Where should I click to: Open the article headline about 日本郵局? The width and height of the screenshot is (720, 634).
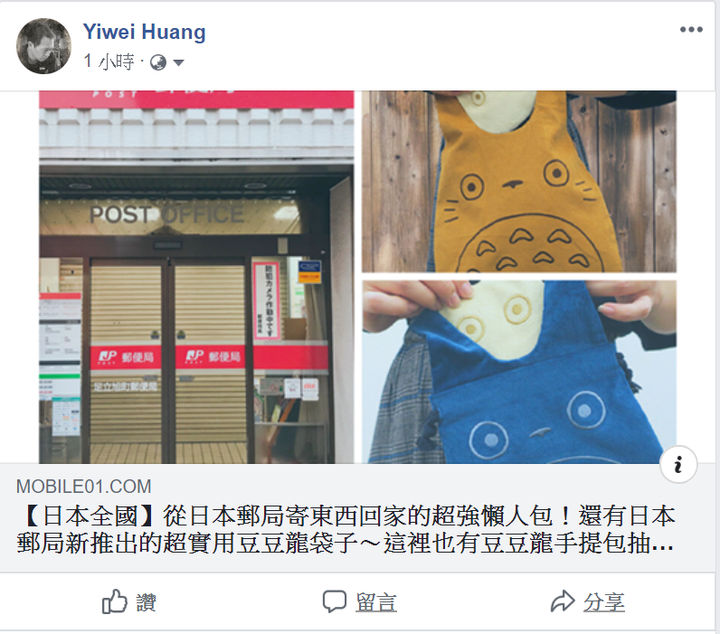tap(346, 529)
